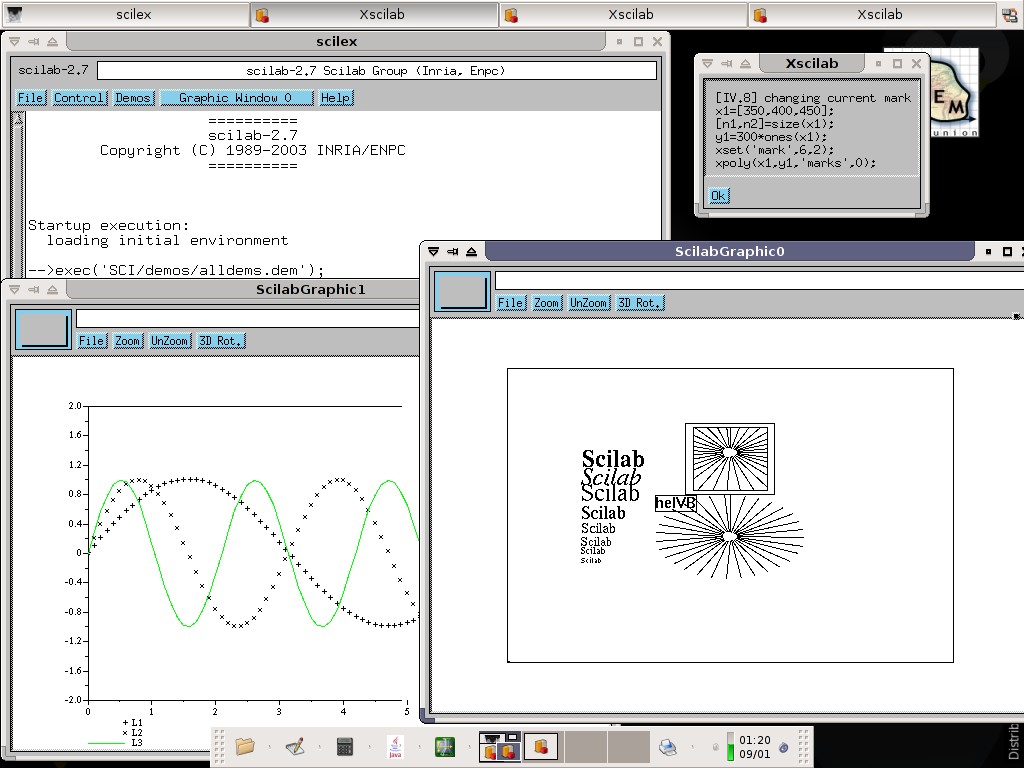Click the scilex console vertical scrollbar

click(18, 190)
